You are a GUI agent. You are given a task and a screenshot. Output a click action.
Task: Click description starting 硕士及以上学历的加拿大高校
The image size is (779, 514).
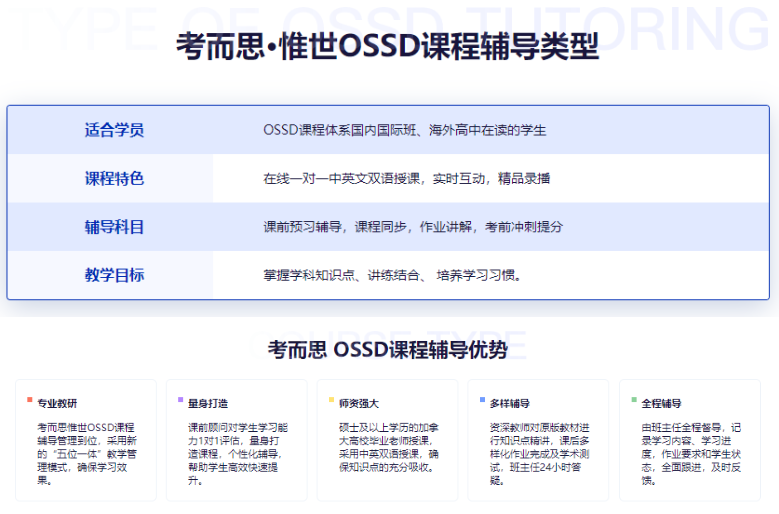click(x=389, y=447)
